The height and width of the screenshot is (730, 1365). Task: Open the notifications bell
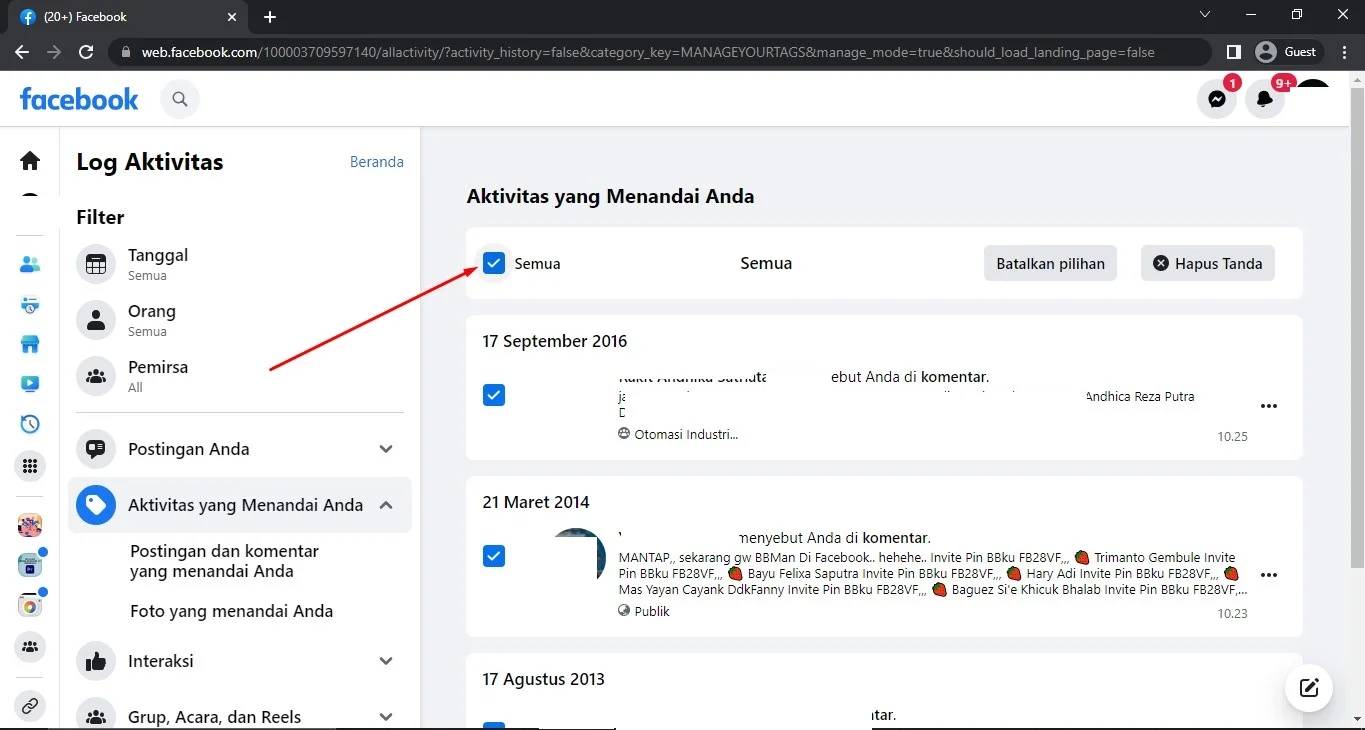(x=1265, y=99)
